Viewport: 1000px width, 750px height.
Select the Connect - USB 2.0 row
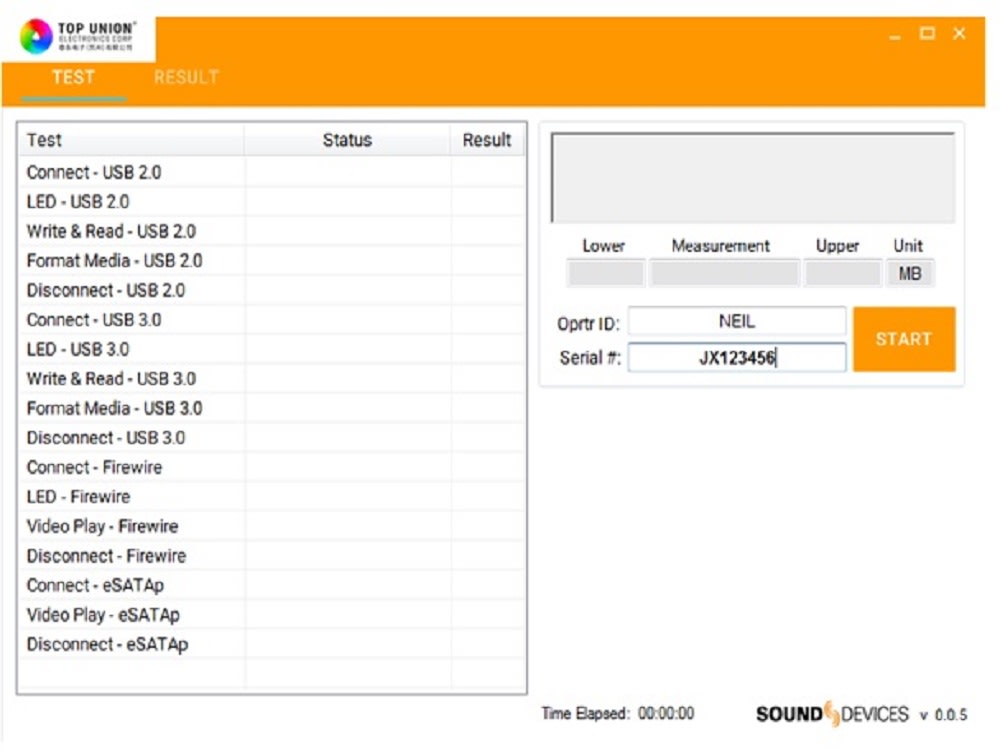(272, 172)
